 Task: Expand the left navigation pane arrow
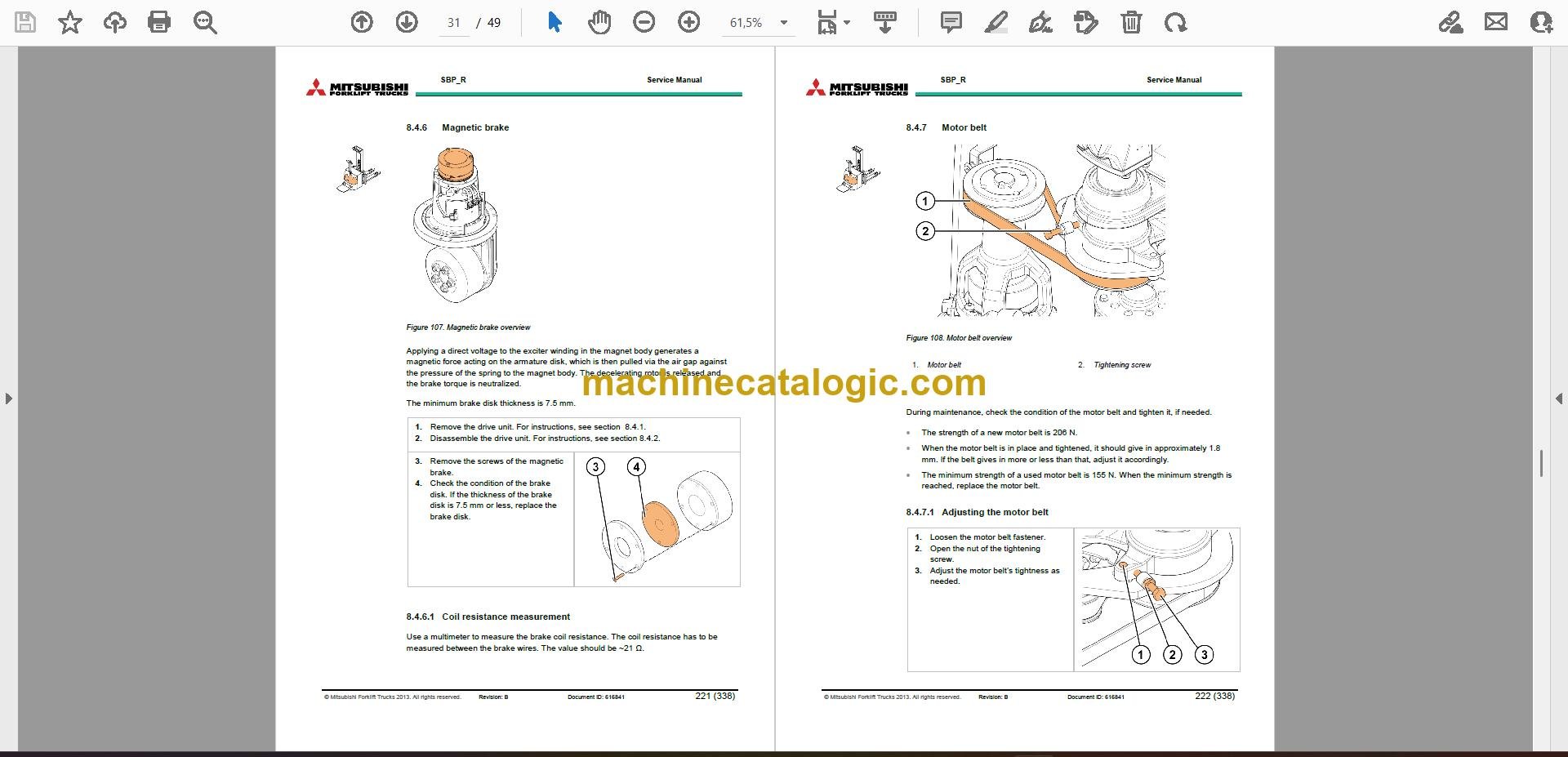(8, 399)
